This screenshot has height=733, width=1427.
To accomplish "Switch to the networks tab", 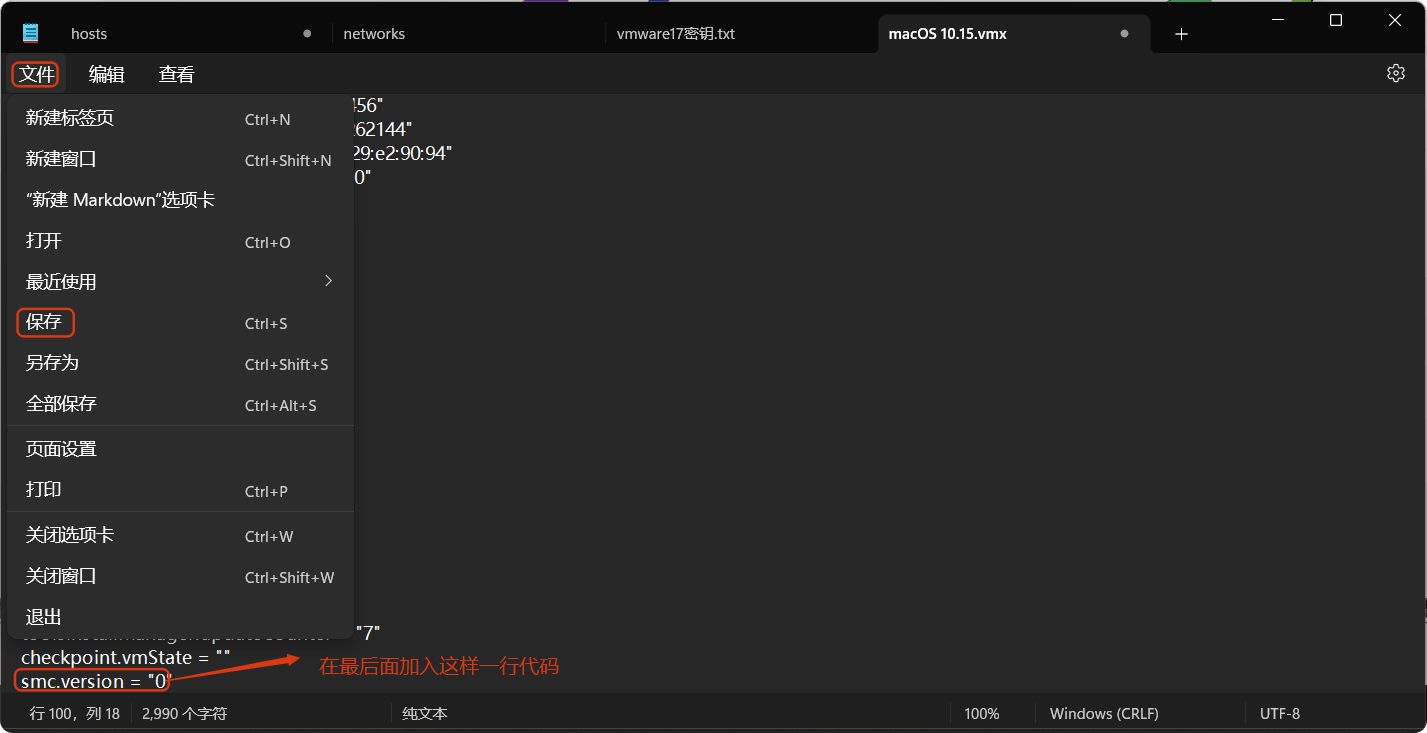I will pyautogui.click(x=374, y=33).
